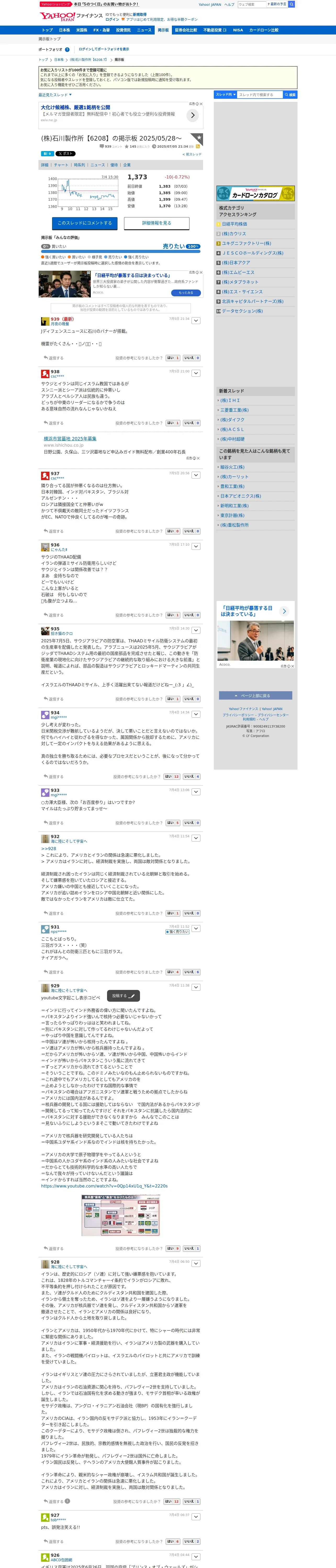Vote はい on post 928
Screen dimensions: 336x1568
[172, 1501]
